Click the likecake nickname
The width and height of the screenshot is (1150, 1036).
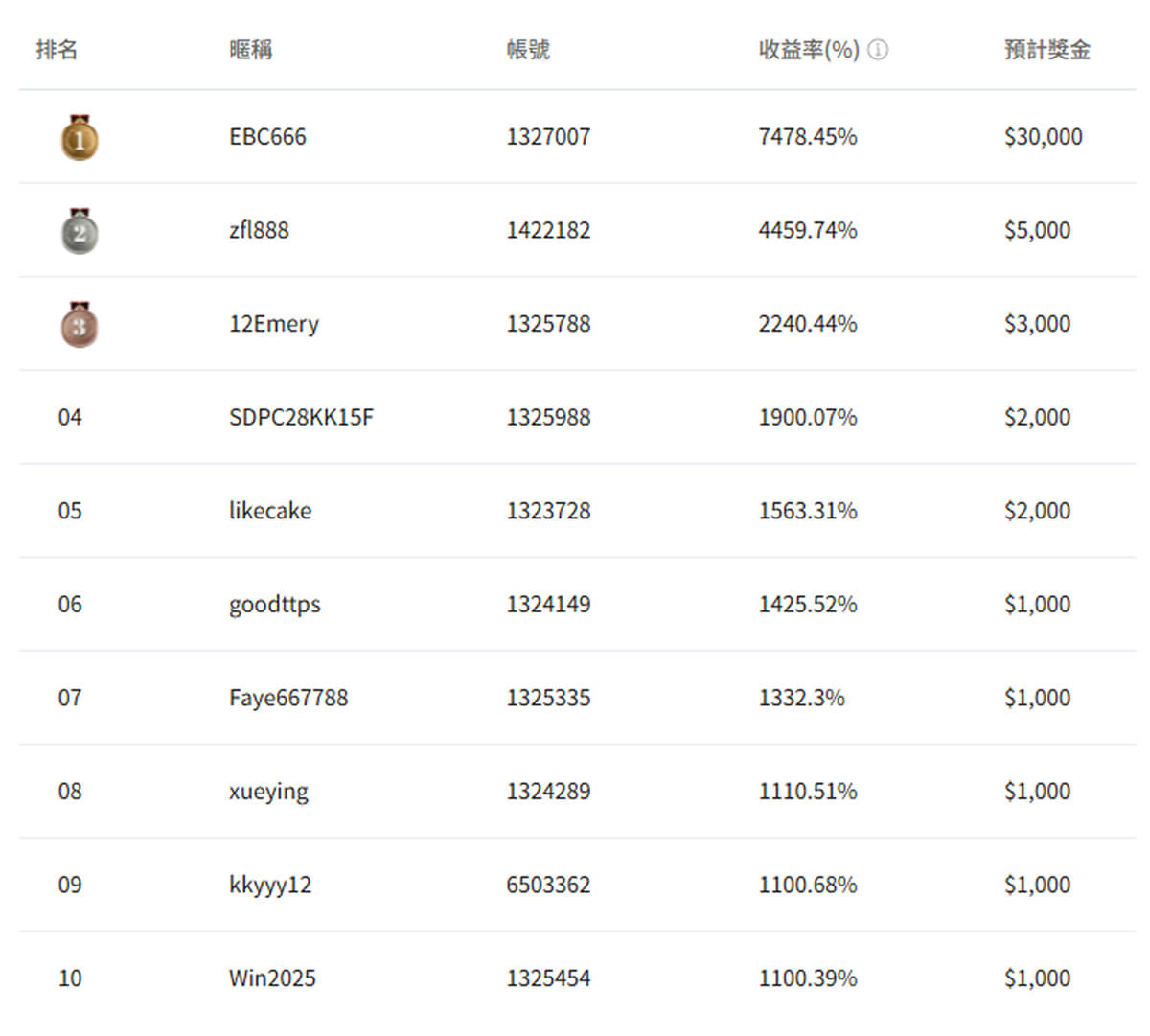tap(270, 511)
